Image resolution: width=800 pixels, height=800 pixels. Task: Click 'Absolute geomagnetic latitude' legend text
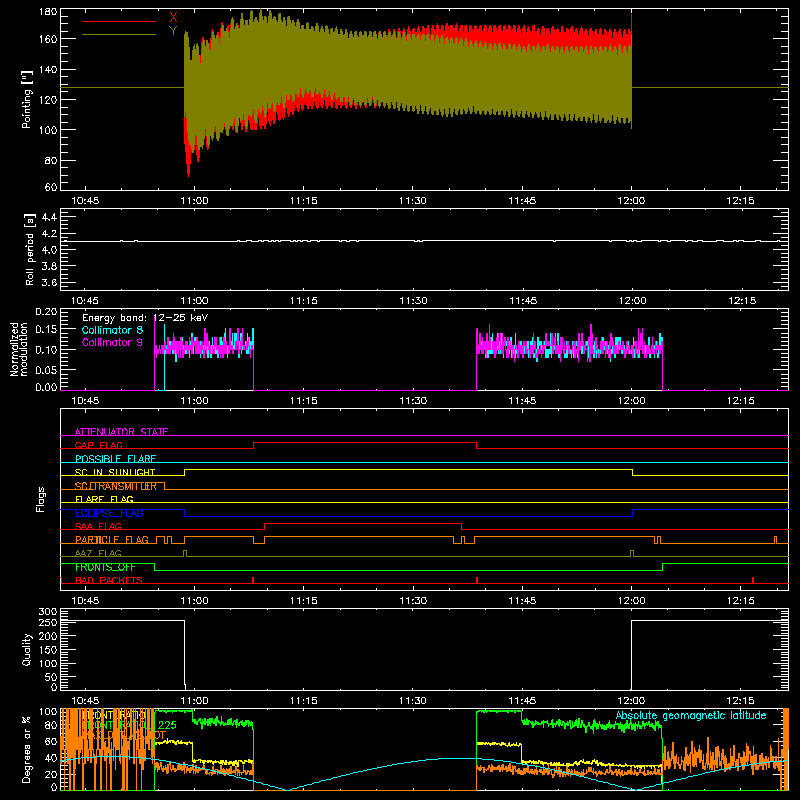point(691,716)
